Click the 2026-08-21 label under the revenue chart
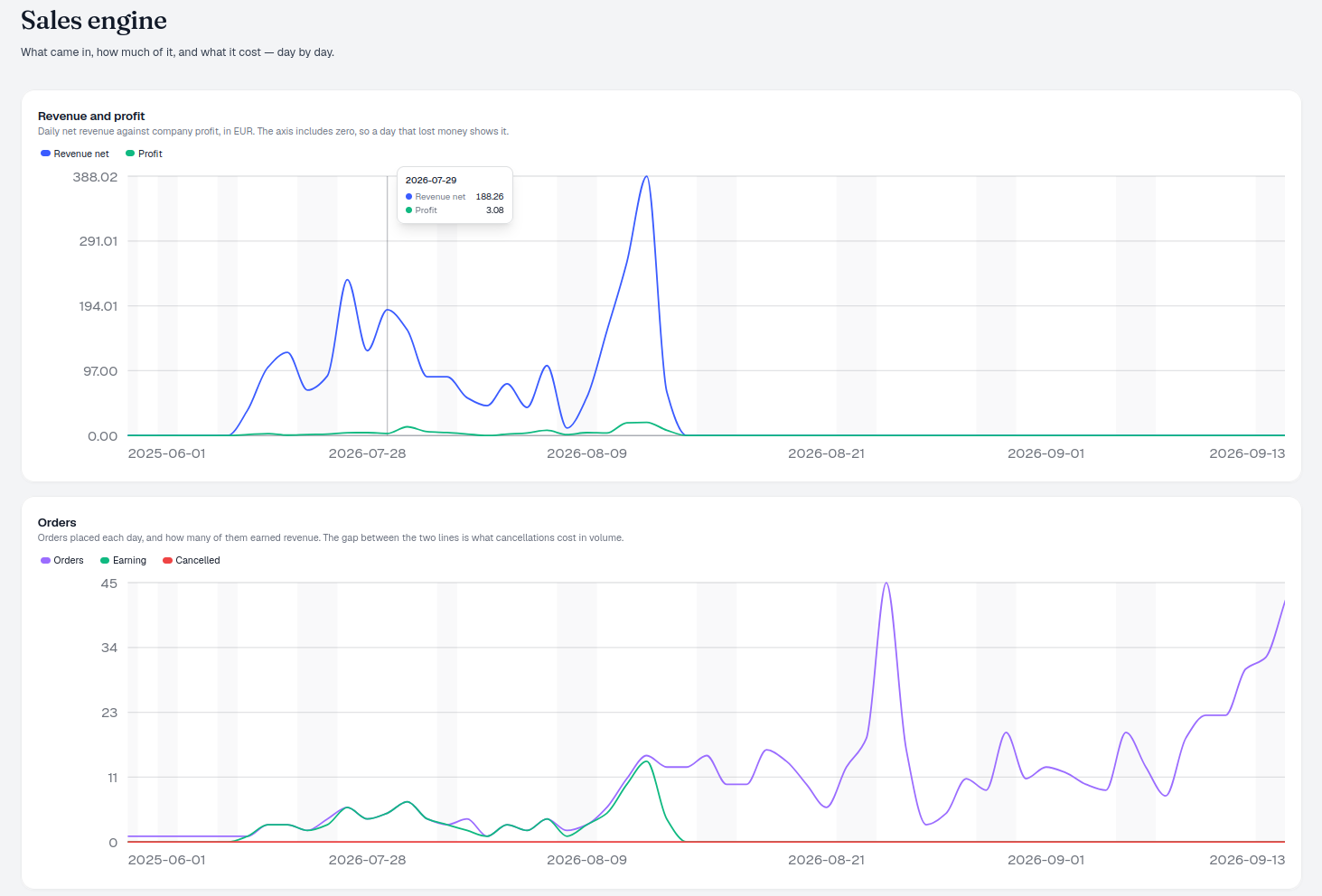Screen dimensions: 1322x896 tap(826, 453)
